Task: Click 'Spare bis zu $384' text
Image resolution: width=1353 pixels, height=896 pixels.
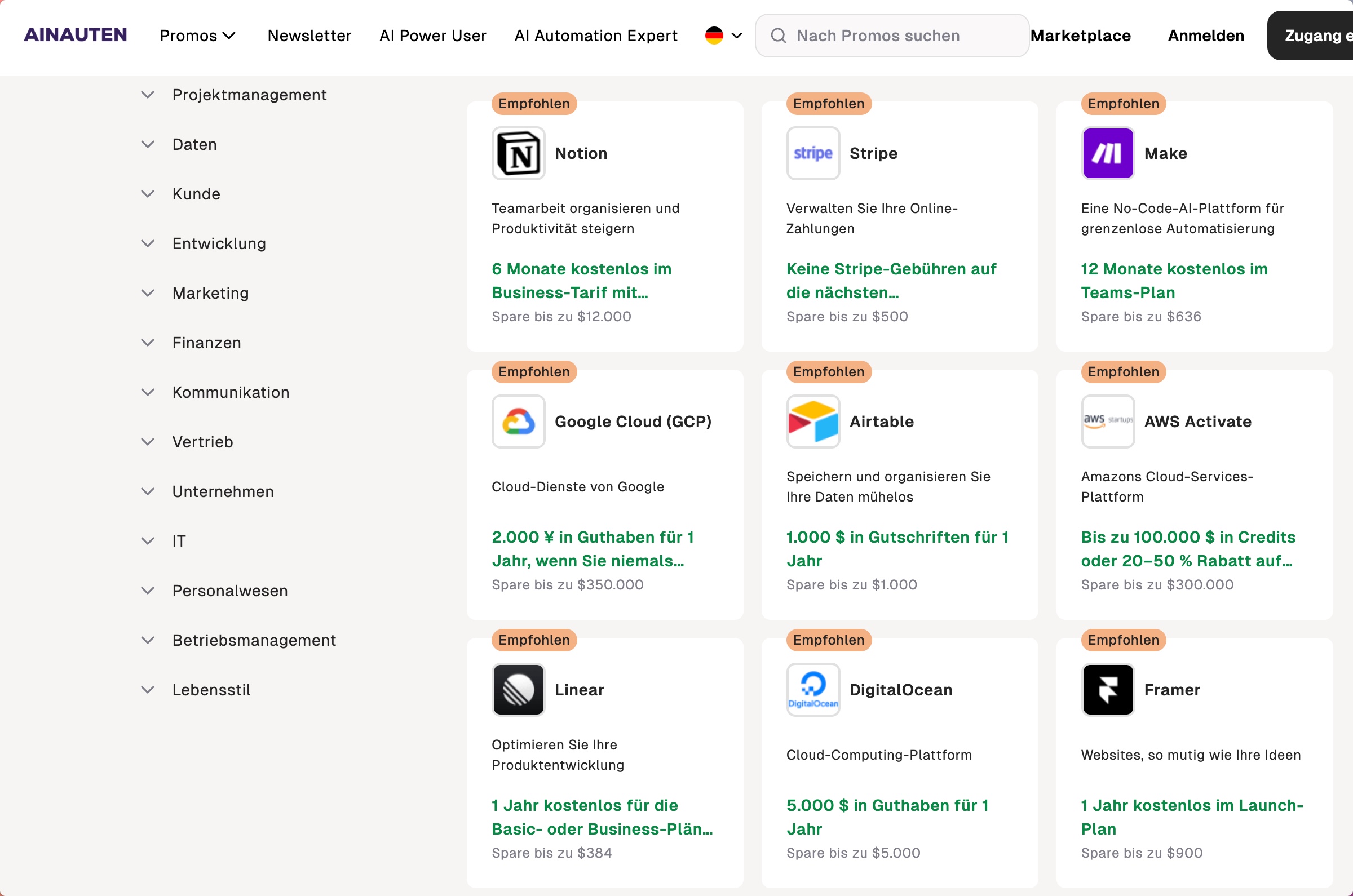Action: coord(551,853)
